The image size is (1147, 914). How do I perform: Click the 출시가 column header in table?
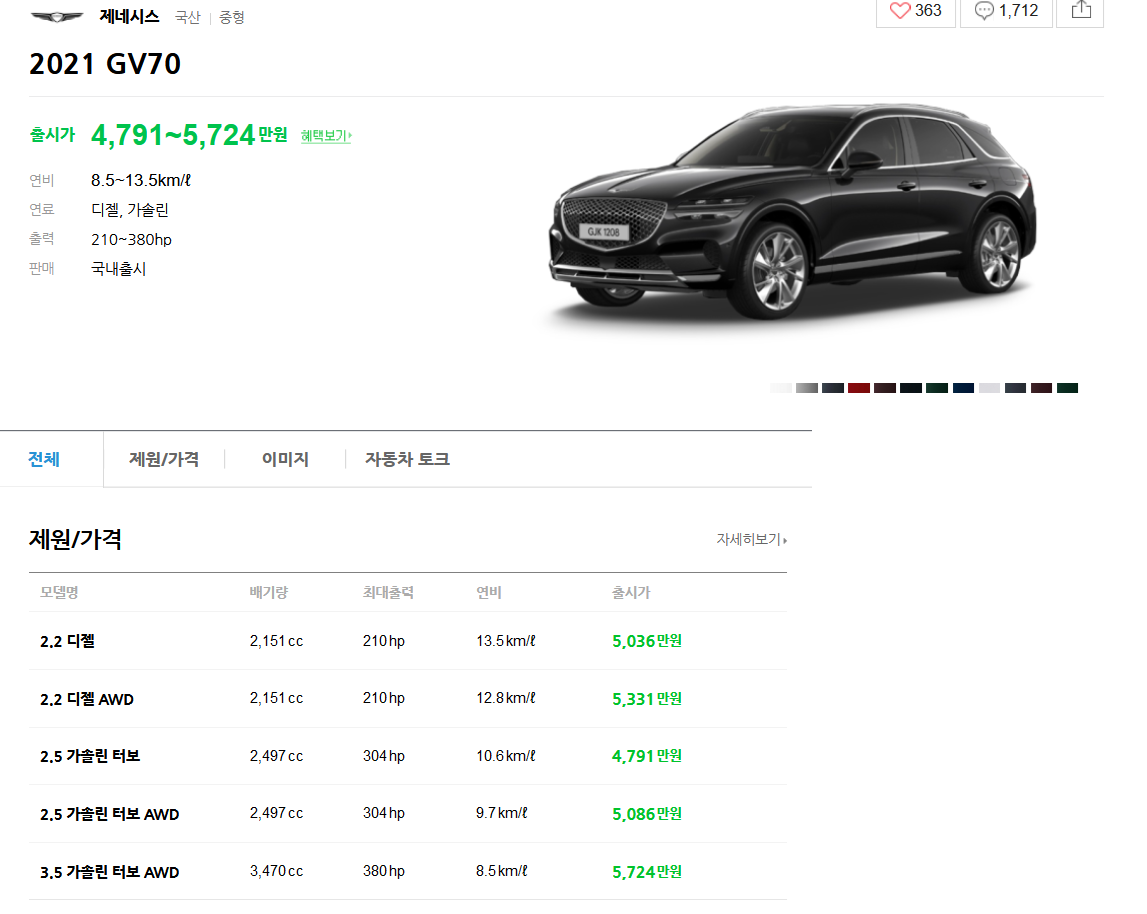tap(631, 592)
